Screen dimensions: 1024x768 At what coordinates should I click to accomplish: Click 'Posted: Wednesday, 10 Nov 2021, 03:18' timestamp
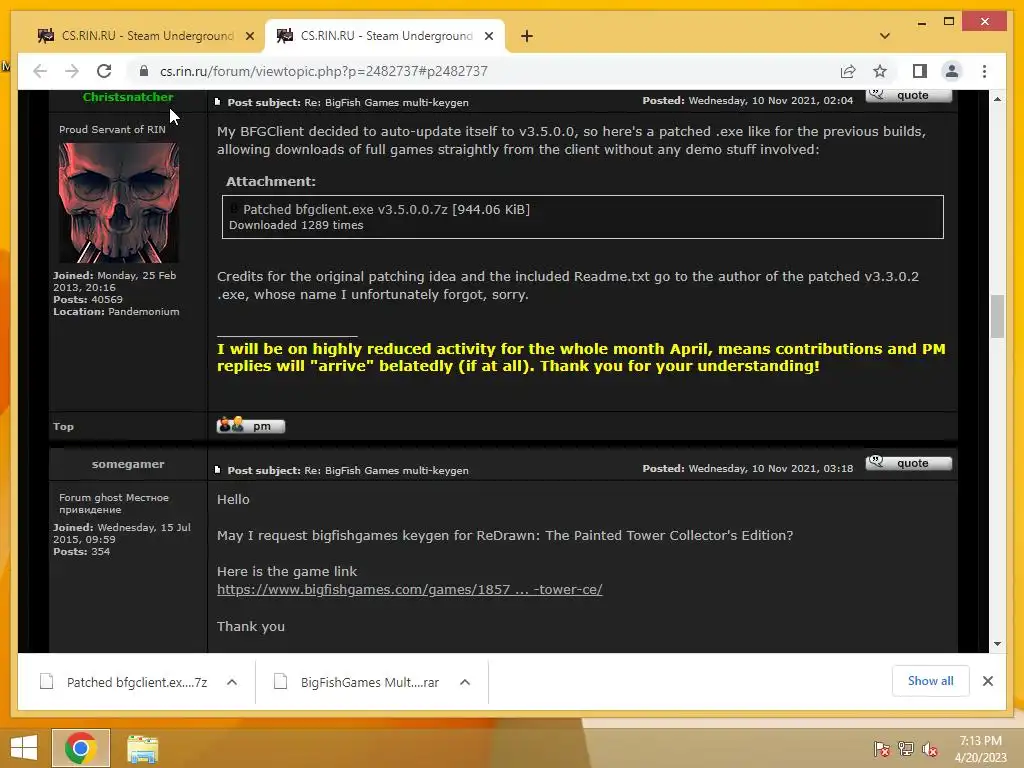click(748, 468)
